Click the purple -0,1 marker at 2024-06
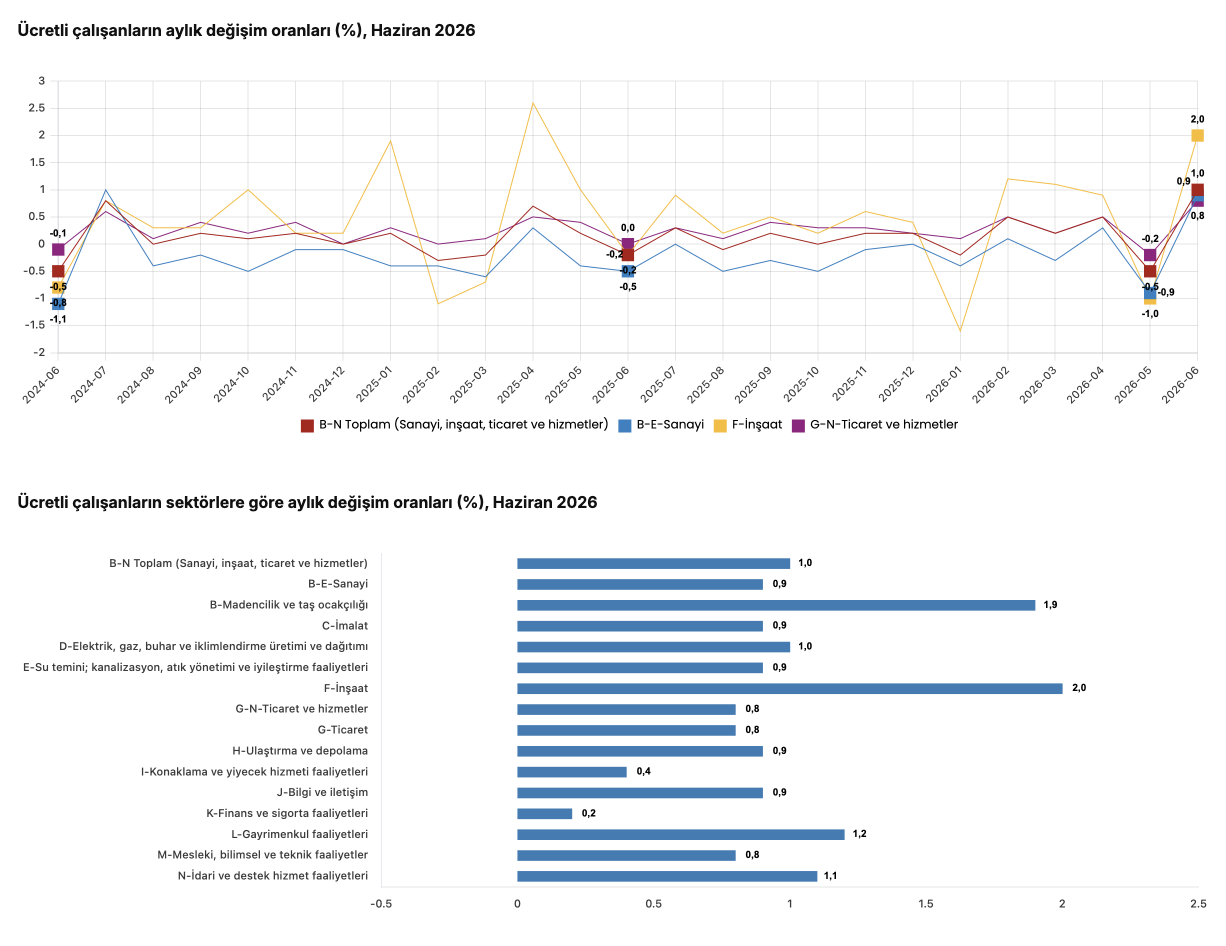Viewport: 1226px width, 946px height. point(58,249)
